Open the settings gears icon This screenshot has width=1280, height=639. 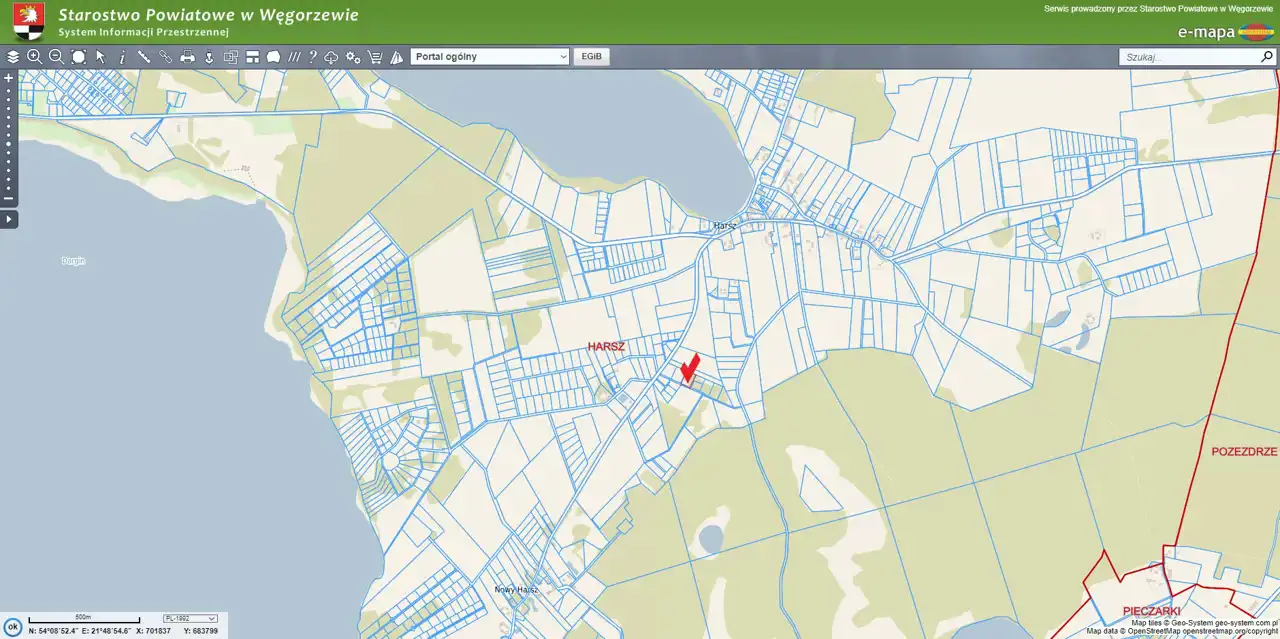353,57
